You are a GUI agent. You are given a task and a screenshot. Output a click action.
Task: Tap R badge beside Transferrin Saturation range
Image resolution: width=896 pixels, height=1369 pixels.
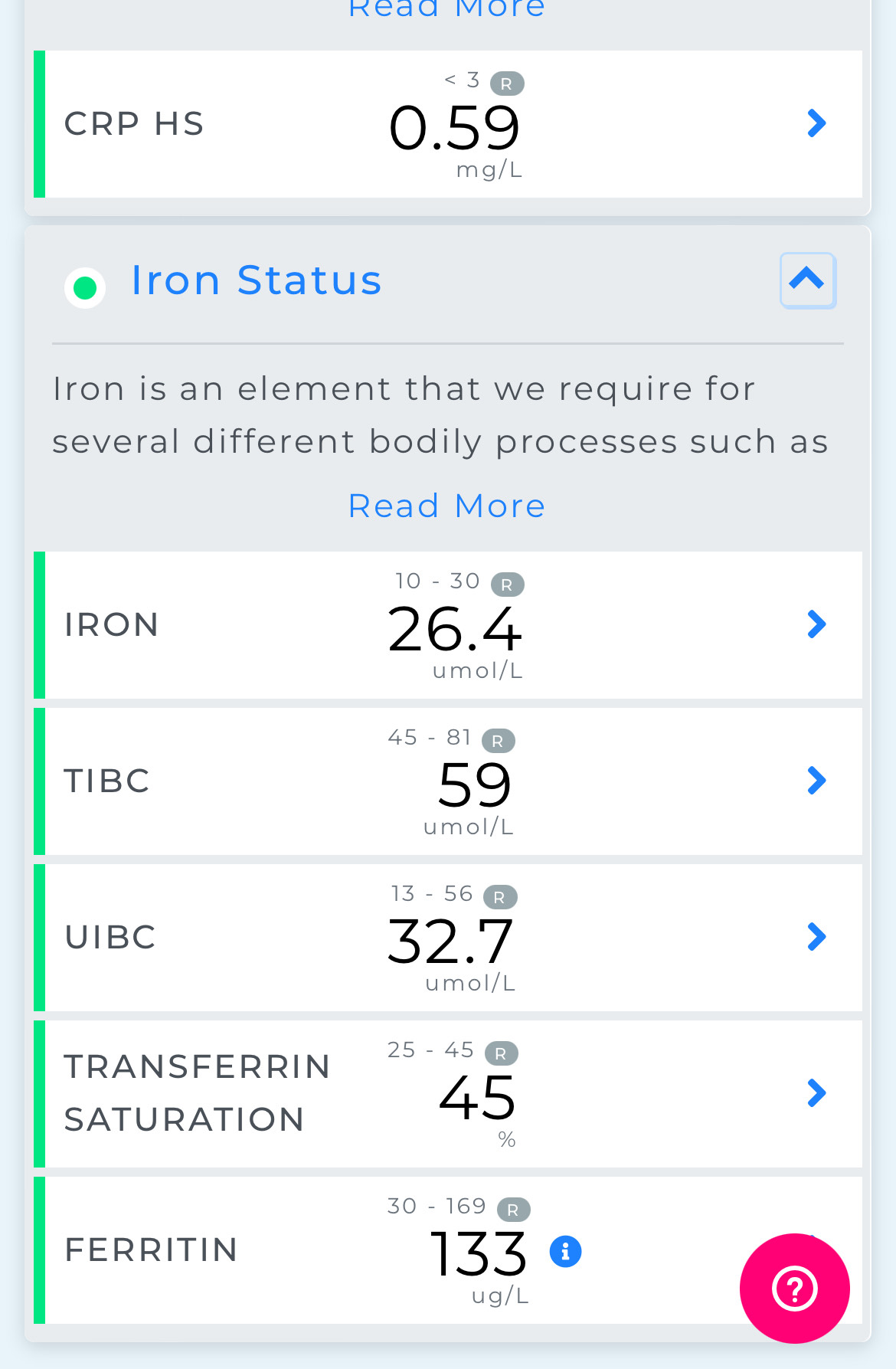click(502, 1053)
